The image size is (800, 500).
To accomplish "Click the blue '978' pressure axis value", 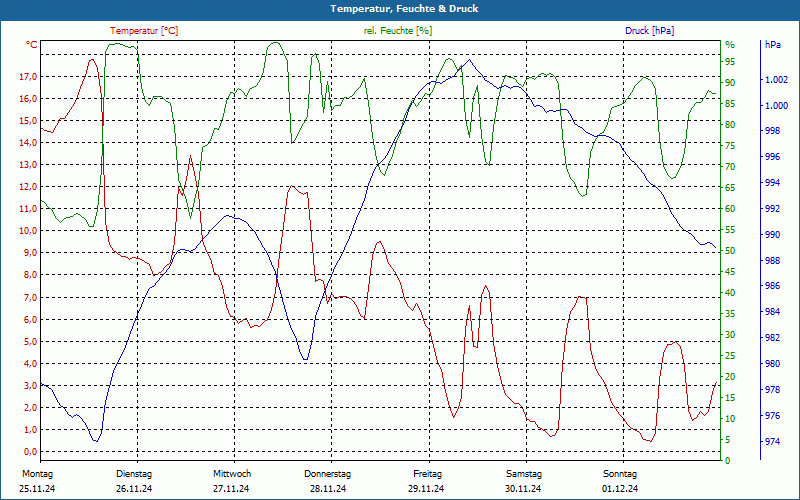I will coord(773,390).
